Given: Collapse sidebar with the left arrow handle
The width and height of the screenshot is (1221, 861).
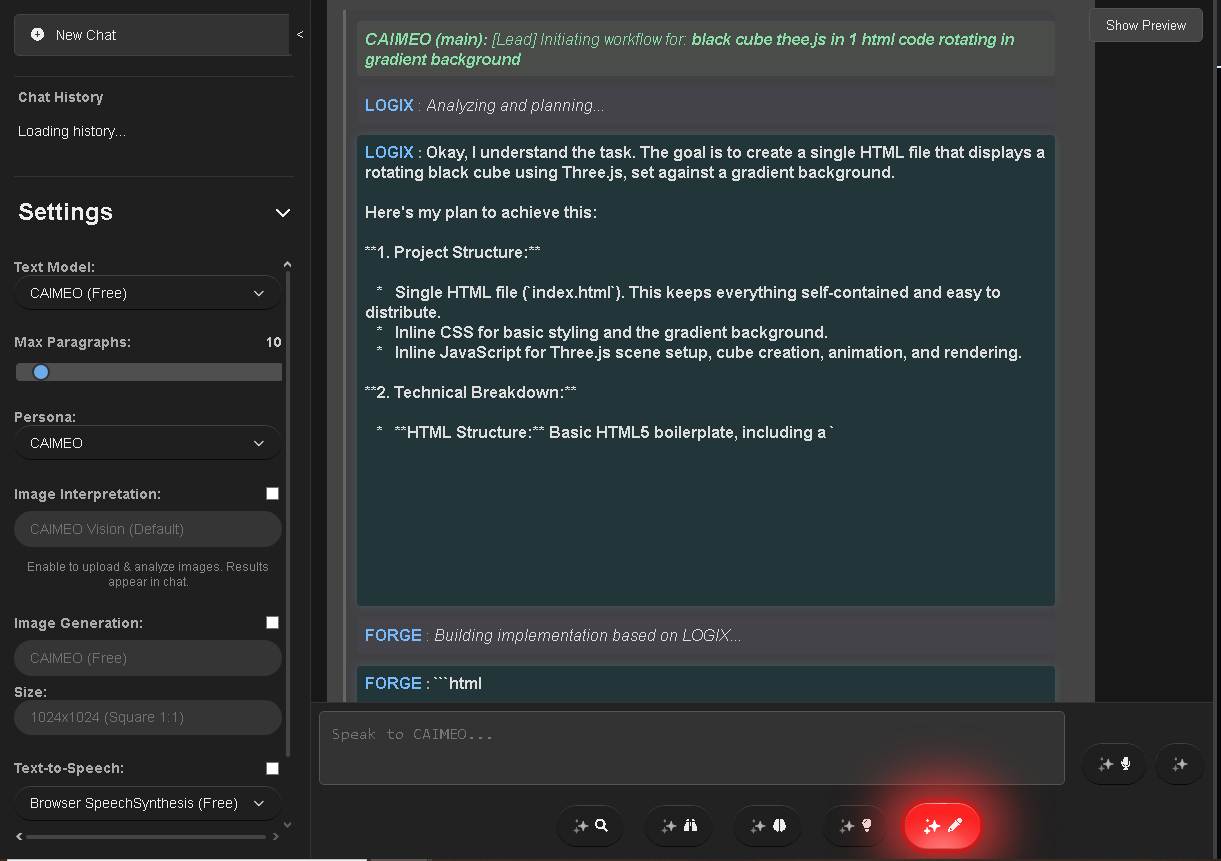Looking at the screenshot, I should (300, 34).
